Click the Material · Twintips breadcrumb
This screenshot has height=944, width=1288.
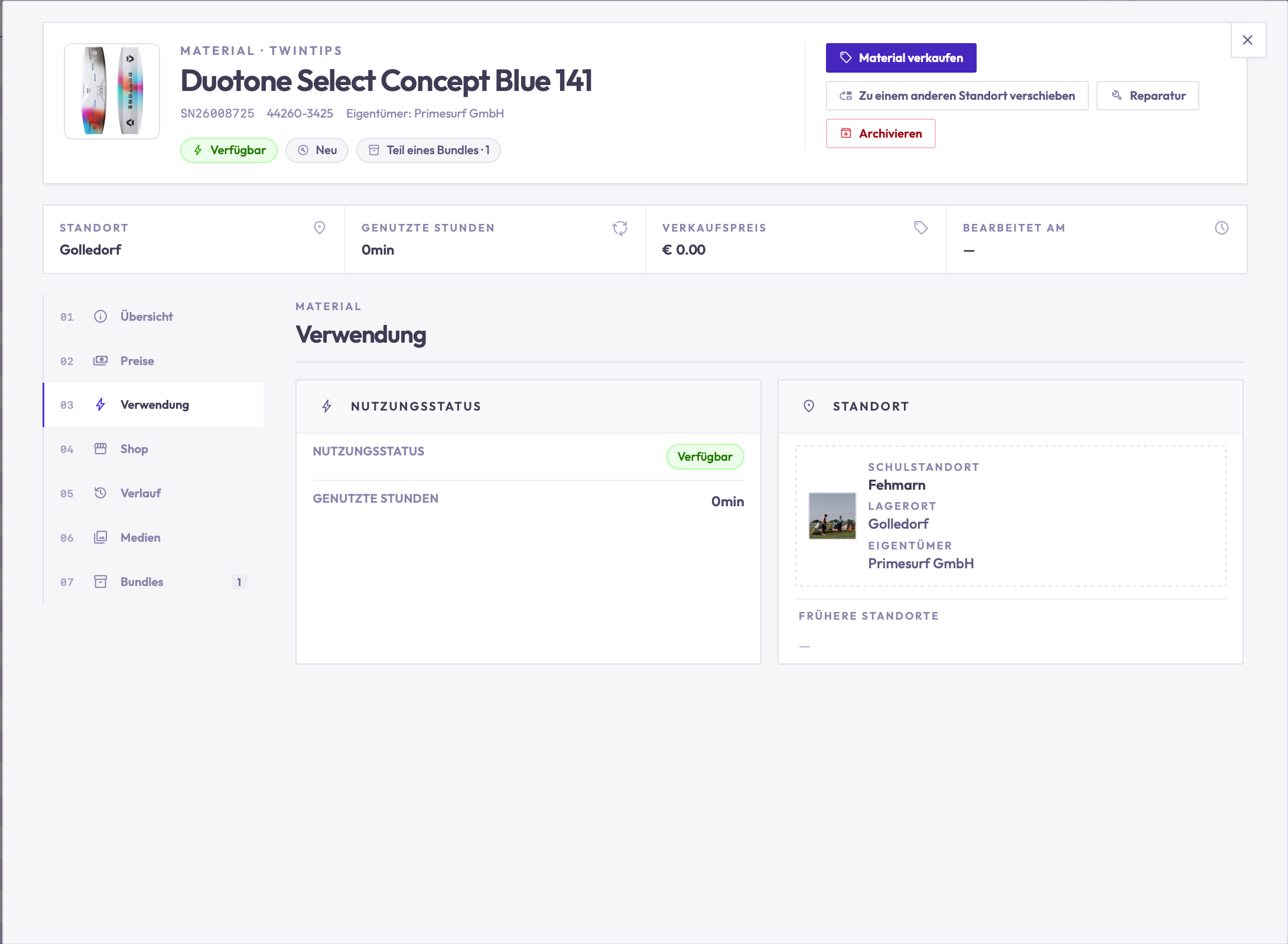click(261, 51)
